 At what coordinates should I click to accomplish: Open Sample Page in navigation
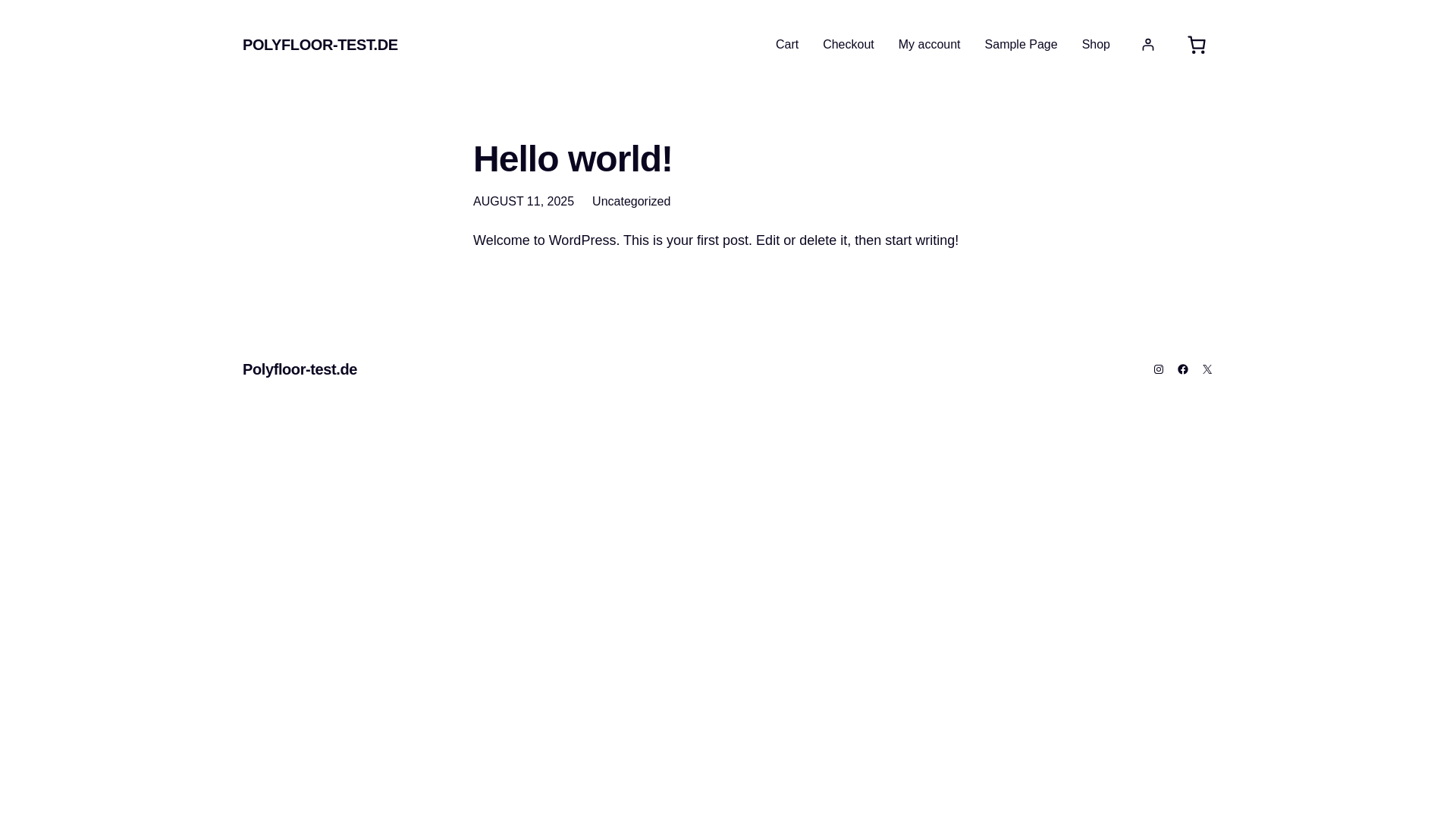click(x=1020, y=45)
